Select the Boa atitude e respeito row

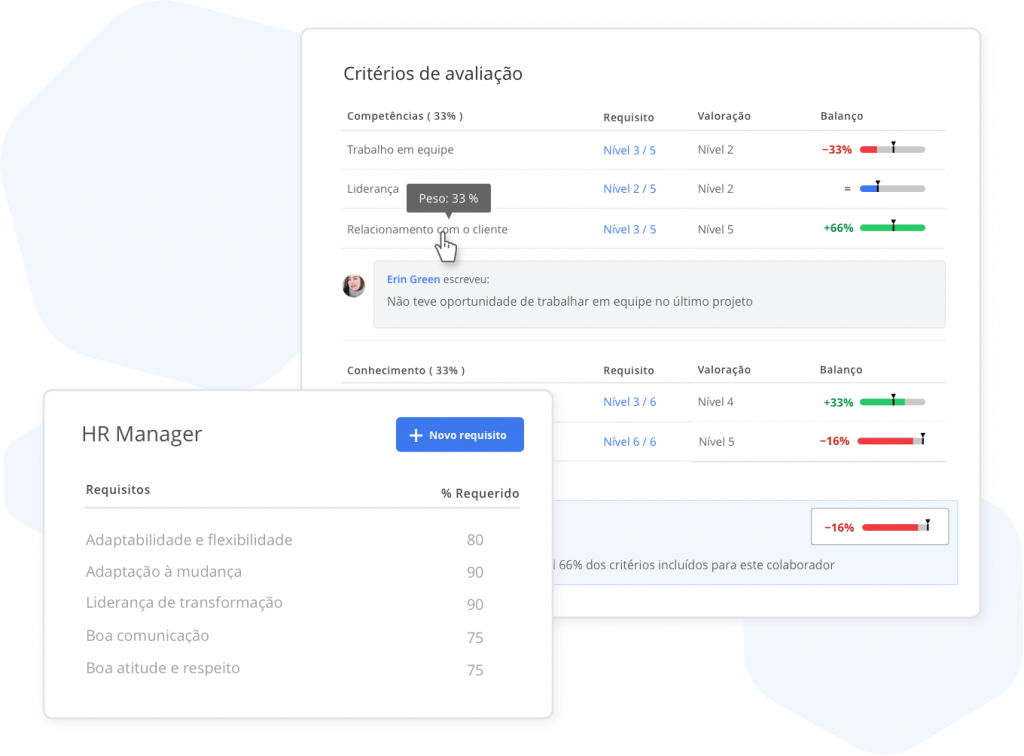[163, 668]
